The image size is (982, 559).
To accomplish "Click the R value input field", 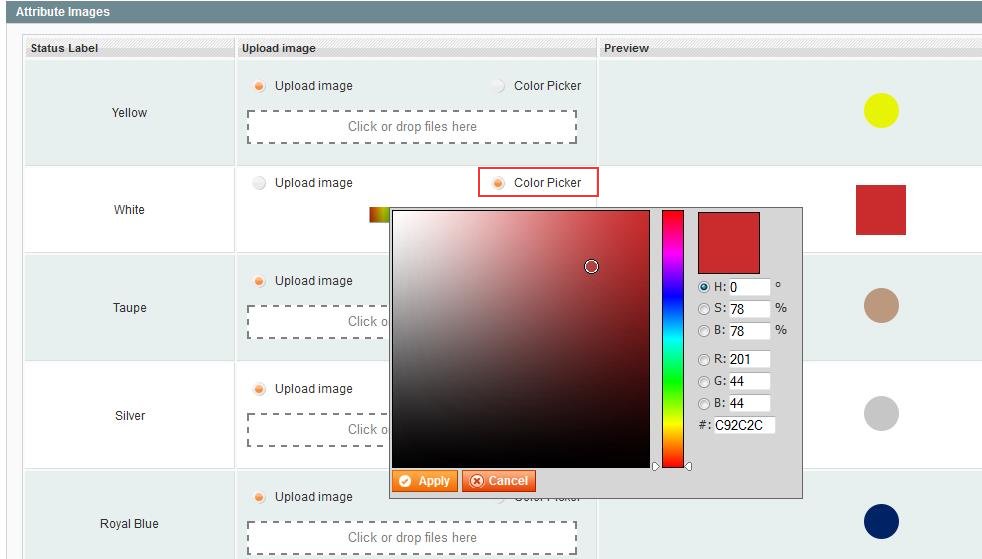I will 749,359.
